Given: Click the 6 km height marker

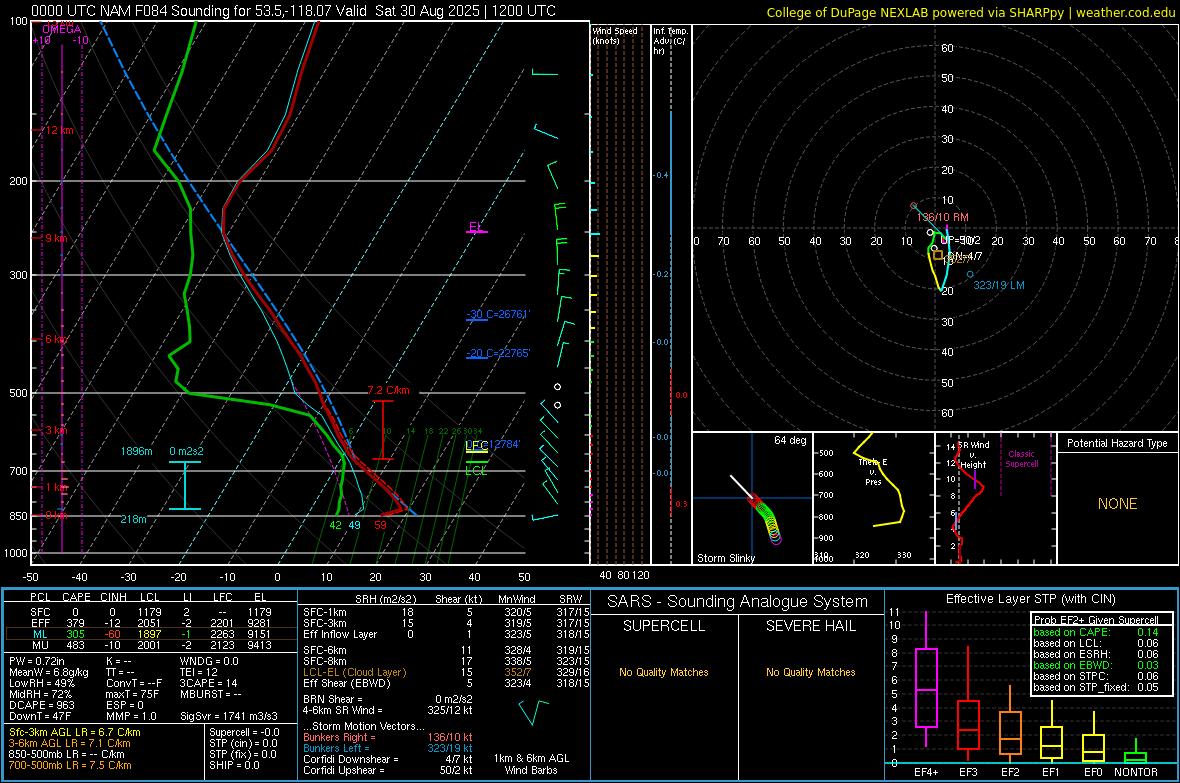Looking at the screenshot, I should [x=56, y=340].
